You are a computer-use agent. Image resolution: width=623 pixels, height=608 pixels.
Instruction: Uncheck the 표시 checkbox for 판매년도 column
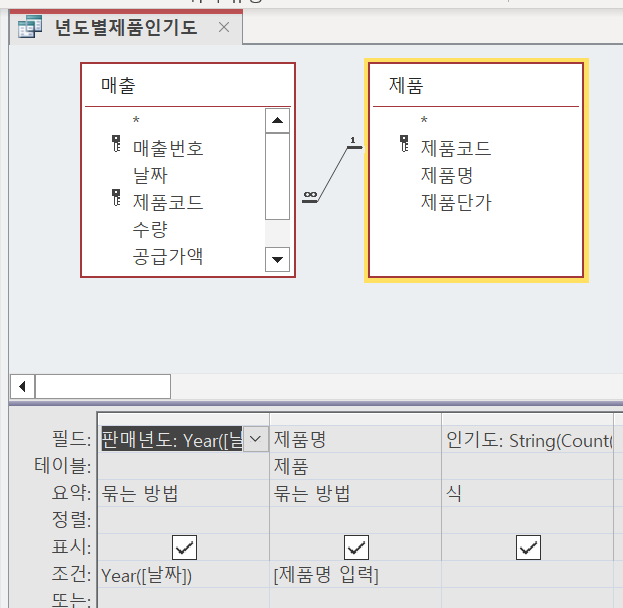point(184,547)
